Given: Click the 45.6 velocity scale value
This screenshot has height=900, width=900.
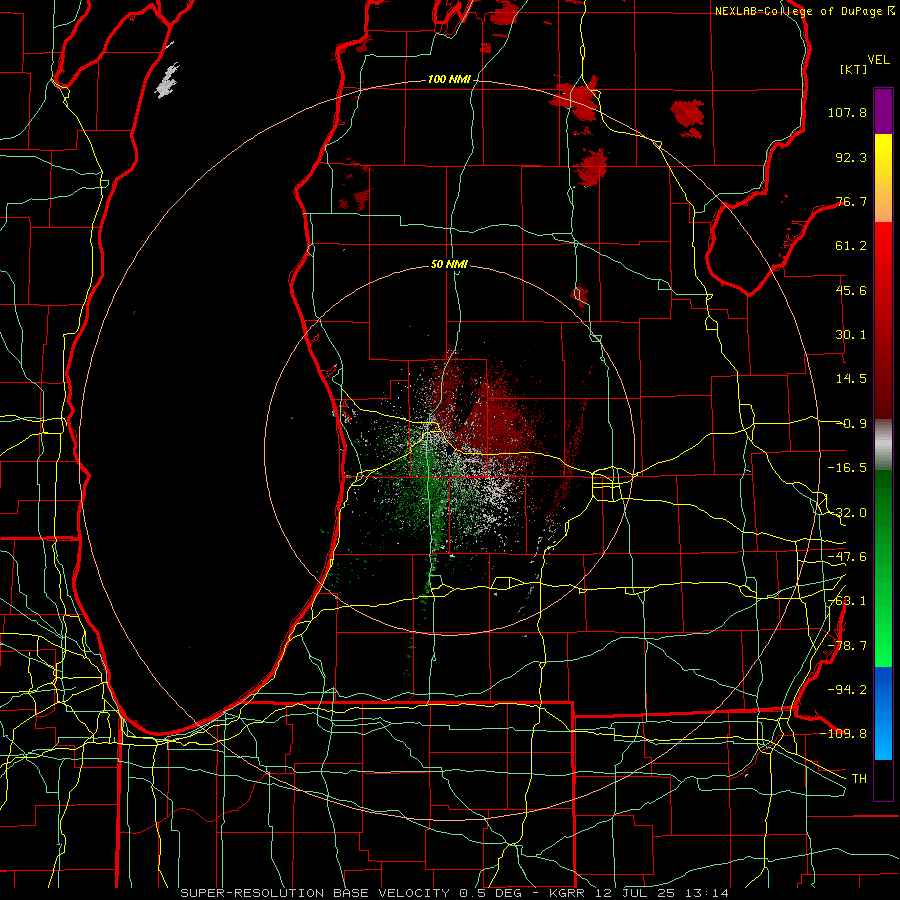Looking at the screenshot, I should click(851, 290).
